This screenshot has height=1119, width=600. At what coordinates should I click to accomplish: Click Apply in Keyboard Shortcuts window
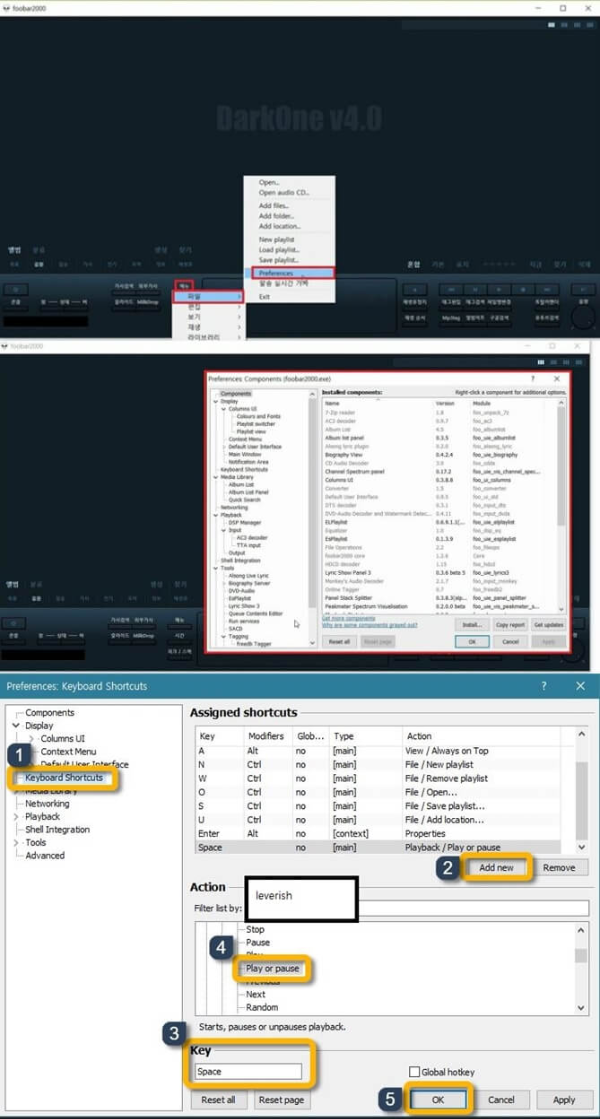[x=564, y=1100]
